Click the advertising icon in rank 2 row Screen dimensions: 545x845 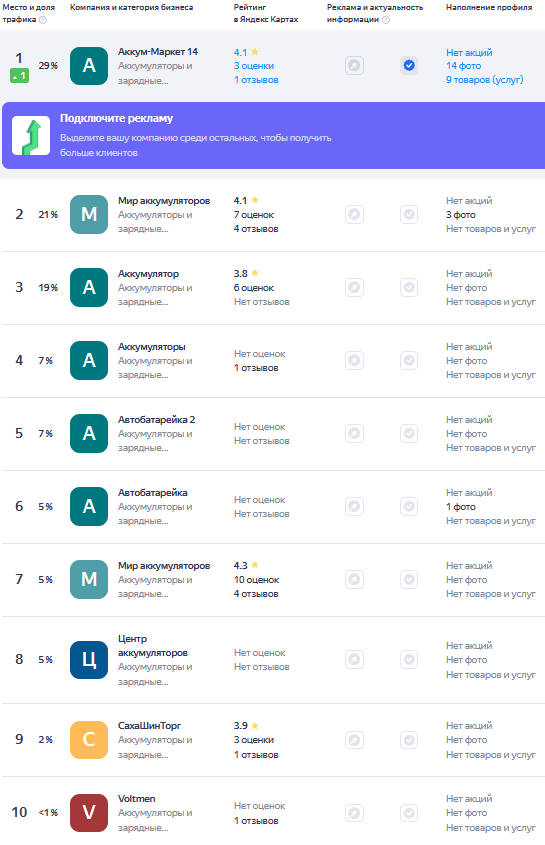(x=354, y=214)
